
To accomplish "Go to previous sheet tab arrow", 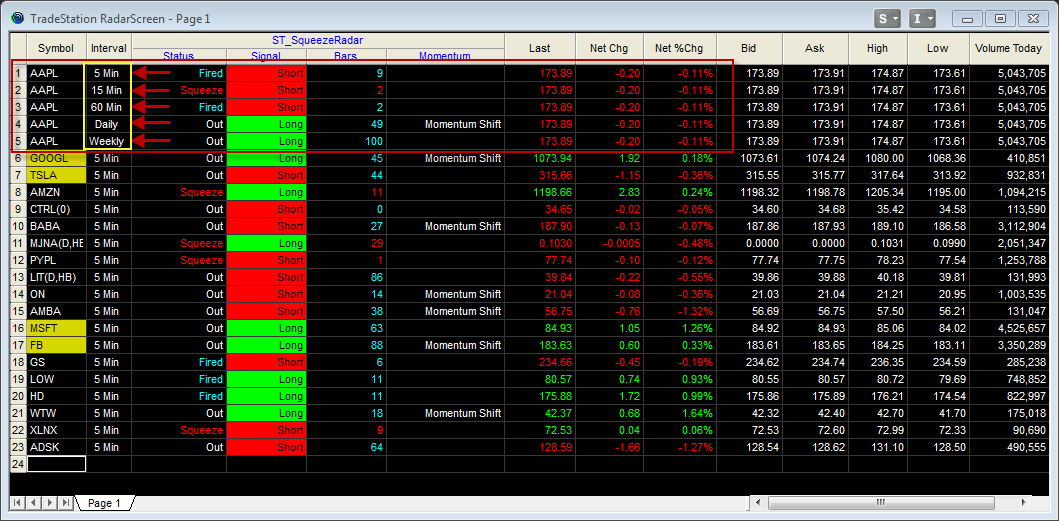I will point(34,503).
